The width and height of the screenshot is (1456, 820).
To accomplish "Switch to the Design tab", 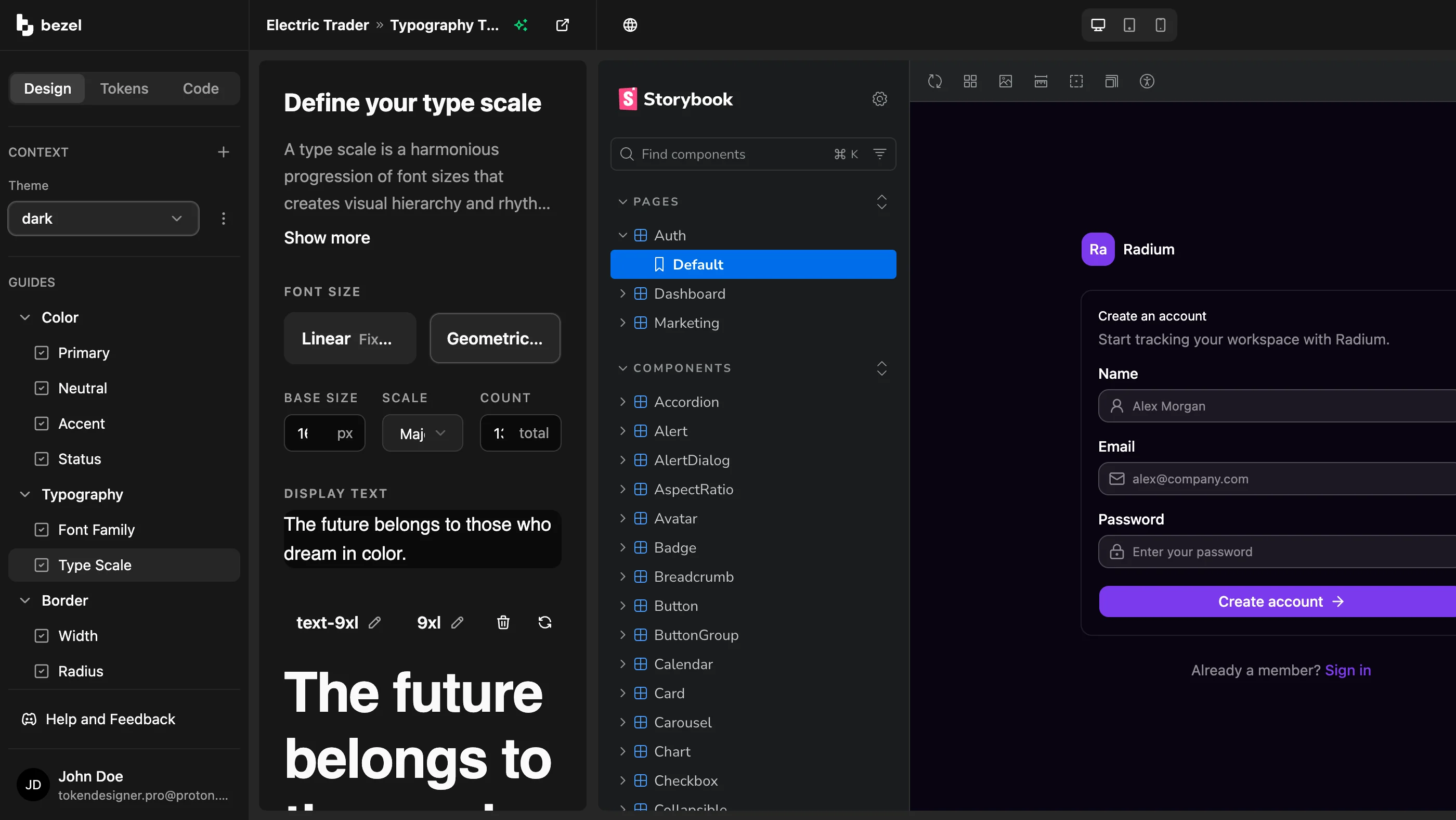I will pyautogui.click(x=47, y=88).
